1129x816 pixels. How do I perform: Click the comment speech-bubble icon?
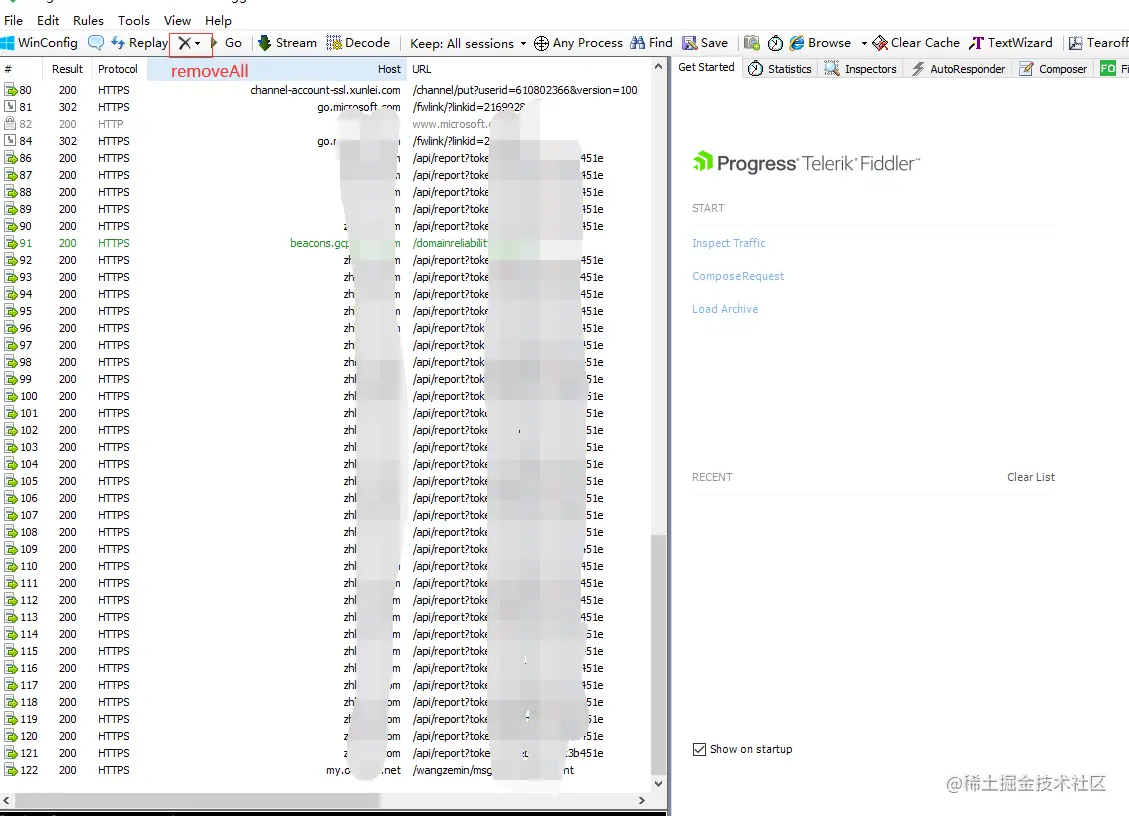(95, 42)
